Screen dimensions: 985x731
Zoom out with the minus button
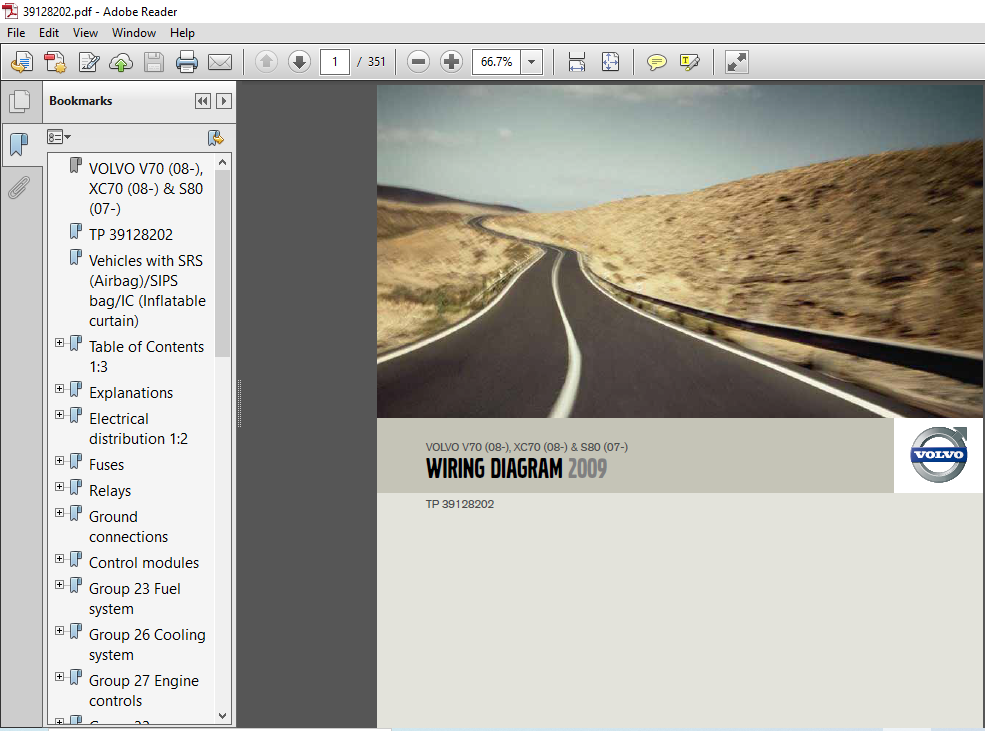(418, 62)
